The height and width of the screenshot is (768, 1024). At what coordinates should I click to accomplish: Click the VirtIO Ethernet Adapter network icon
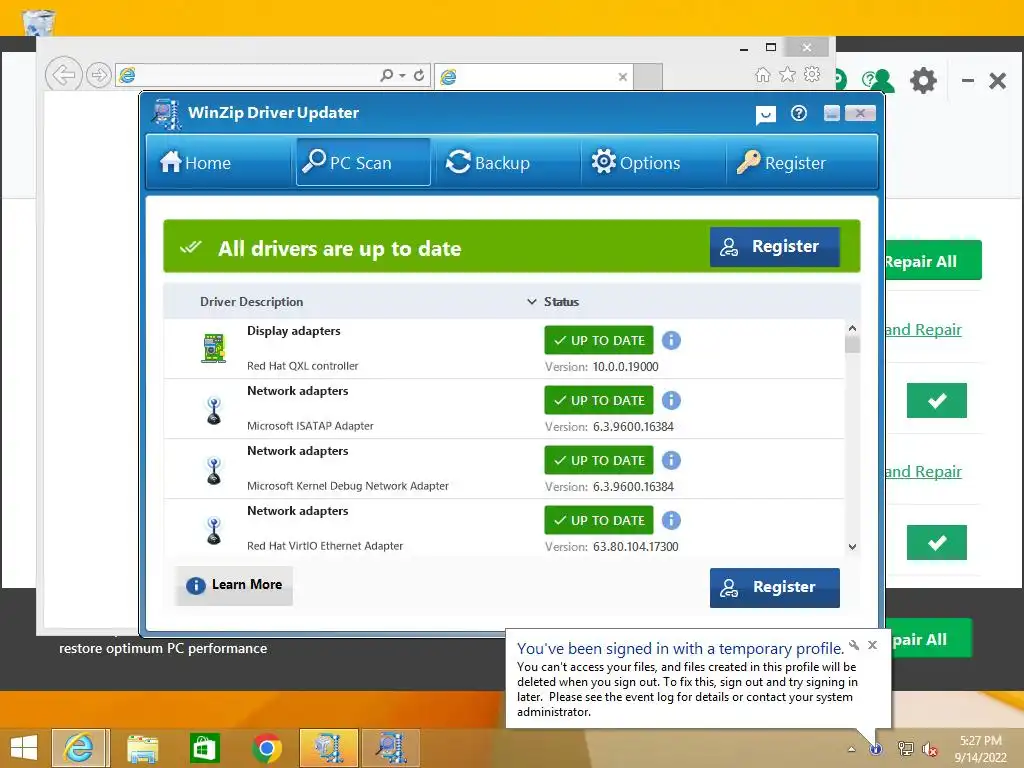tap(214, 531)
